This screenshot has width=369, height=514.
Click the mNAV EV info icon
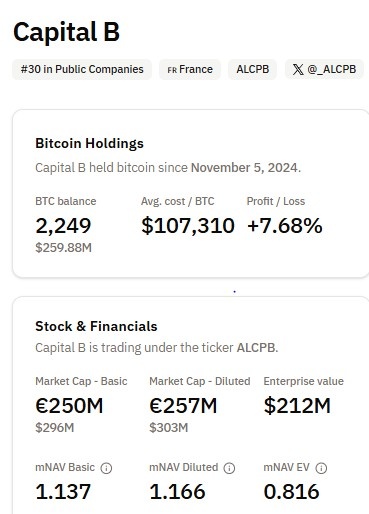[x=321, y=468]
